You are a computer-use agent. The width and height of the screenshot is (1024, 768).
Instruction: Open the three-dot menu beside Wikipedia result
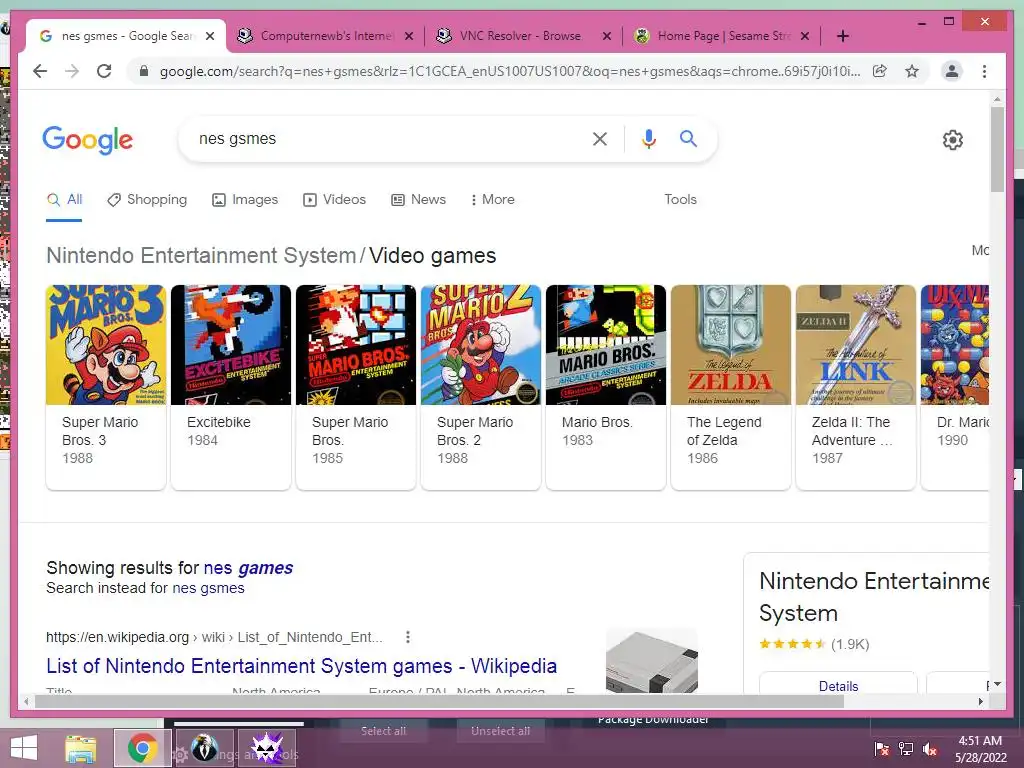408,637
